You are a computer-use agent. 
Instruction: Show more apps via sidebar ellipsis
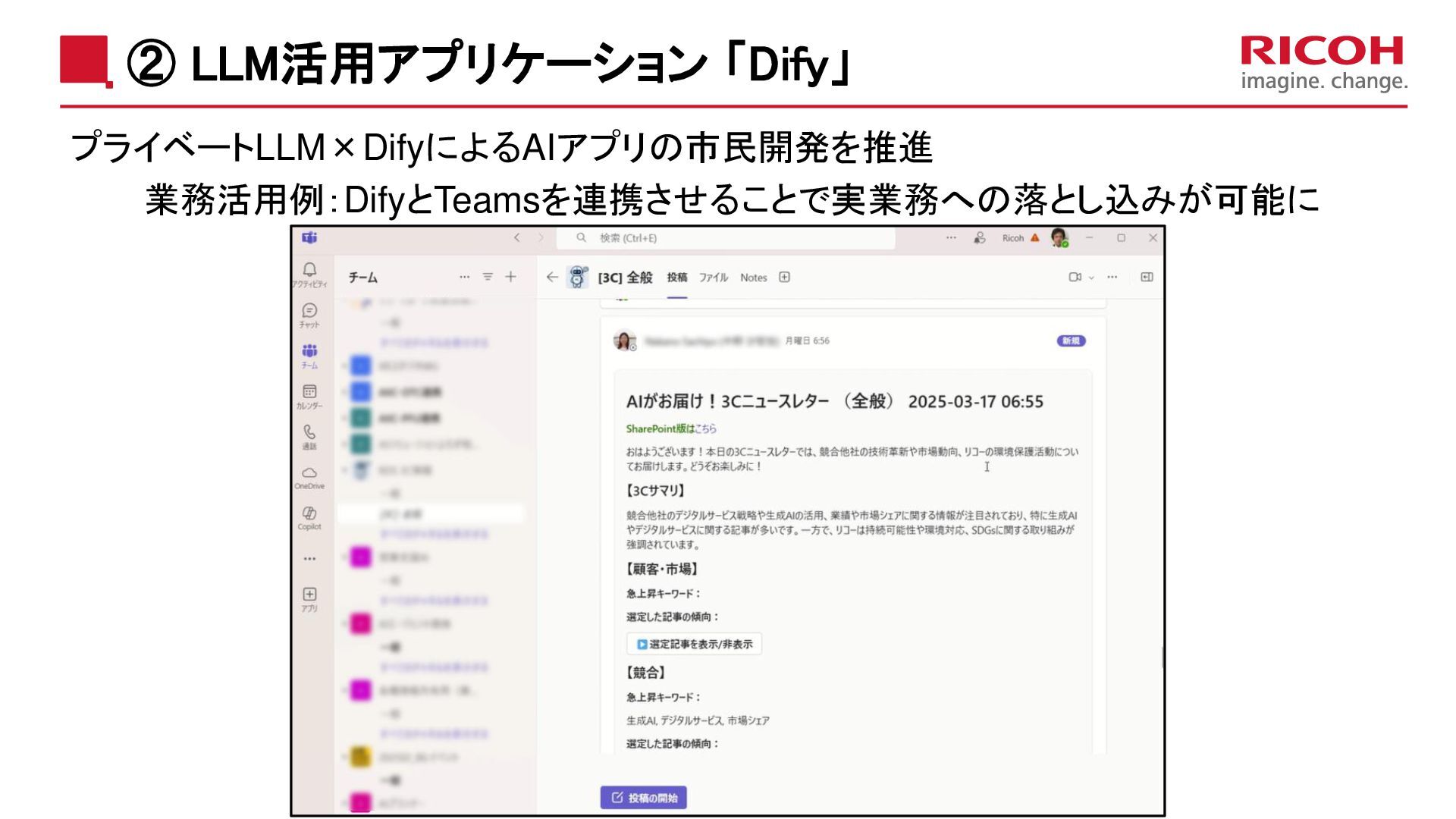click(309, 559)
